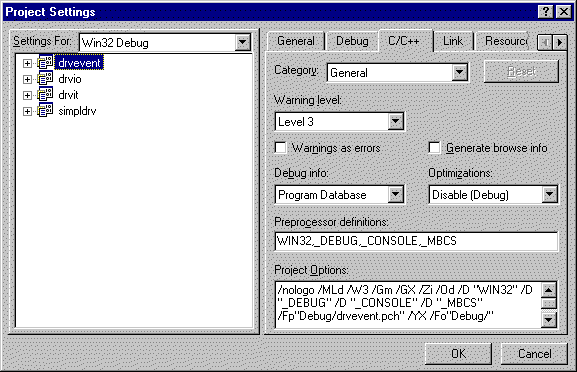Close the Project Settings dialog

point(564,12)
